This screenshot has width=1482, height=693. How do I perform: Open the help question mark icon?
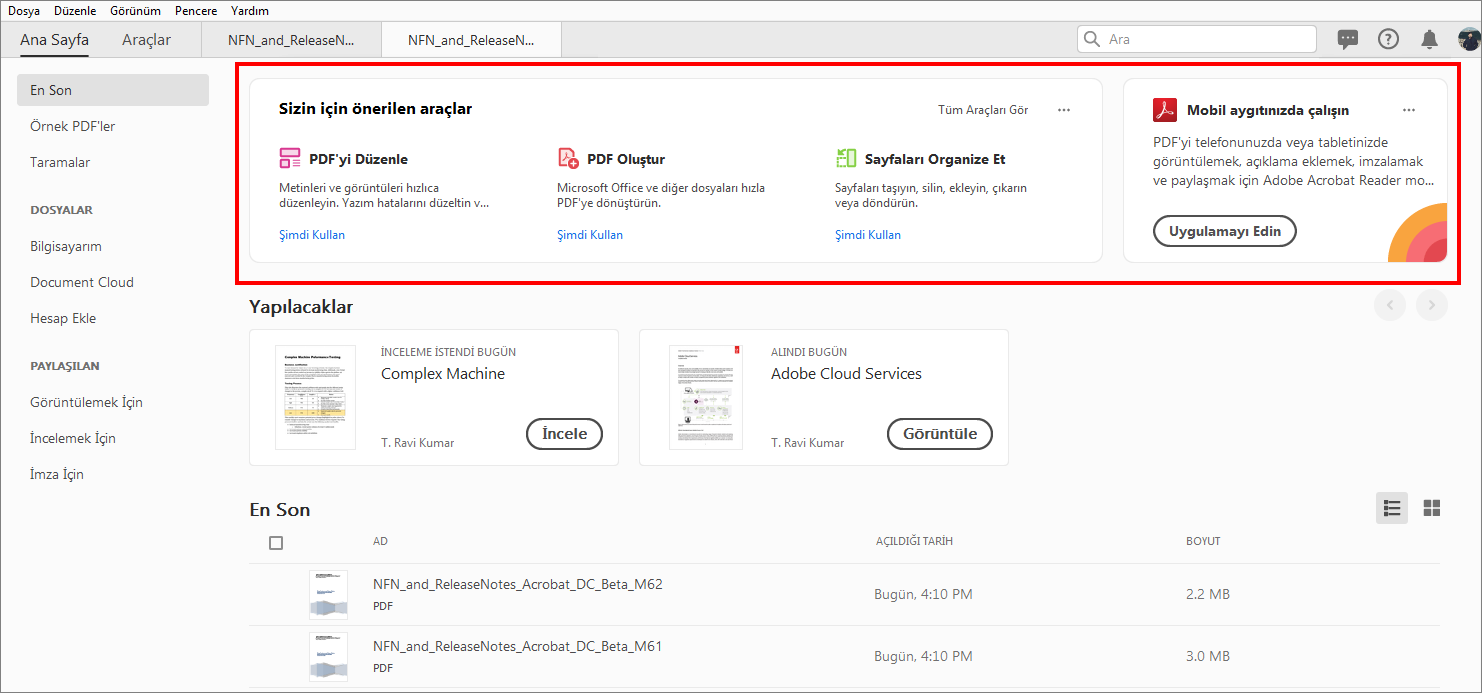pos(1388,39)
